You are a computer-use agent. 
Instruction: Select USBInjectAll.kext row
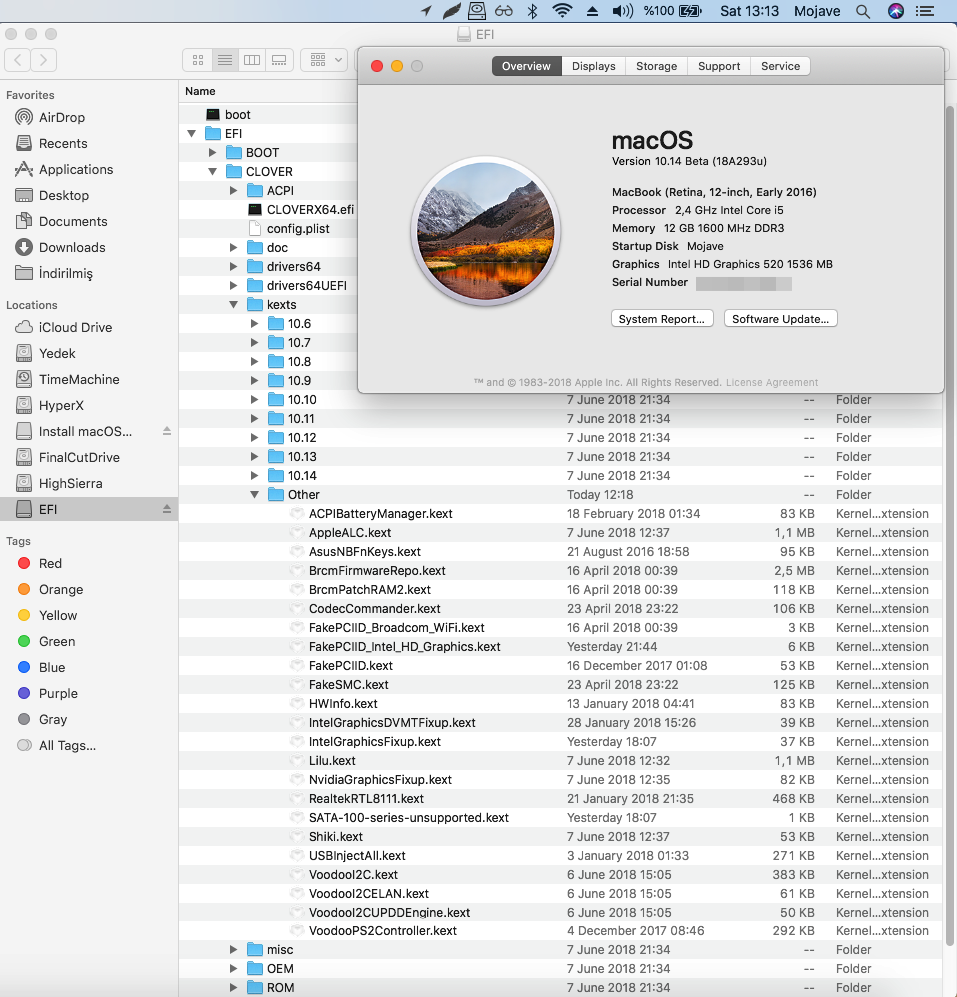[x=560, y=856]
